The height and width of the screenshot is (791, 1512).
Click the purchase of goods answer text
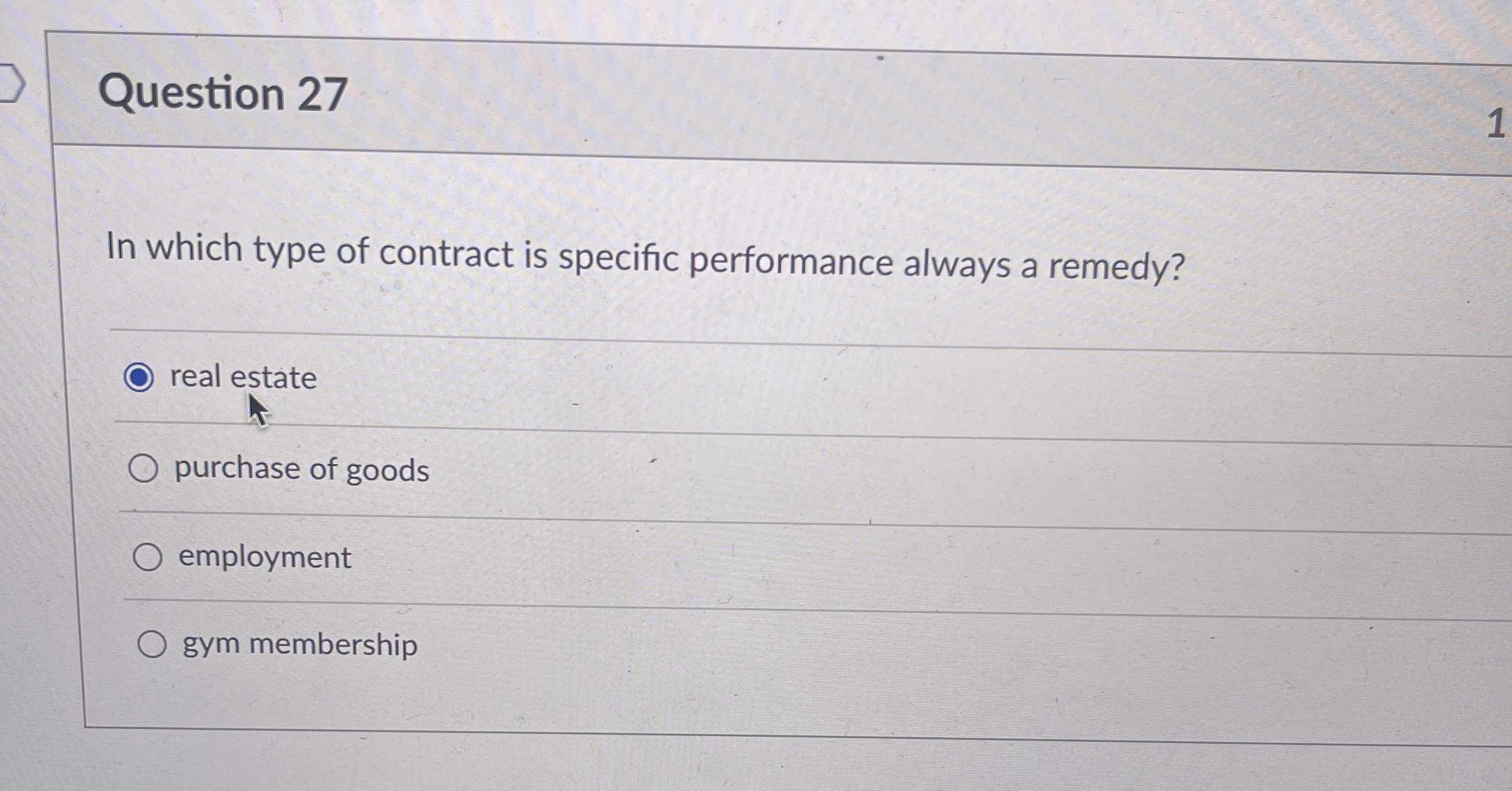(x=301, y=468)
